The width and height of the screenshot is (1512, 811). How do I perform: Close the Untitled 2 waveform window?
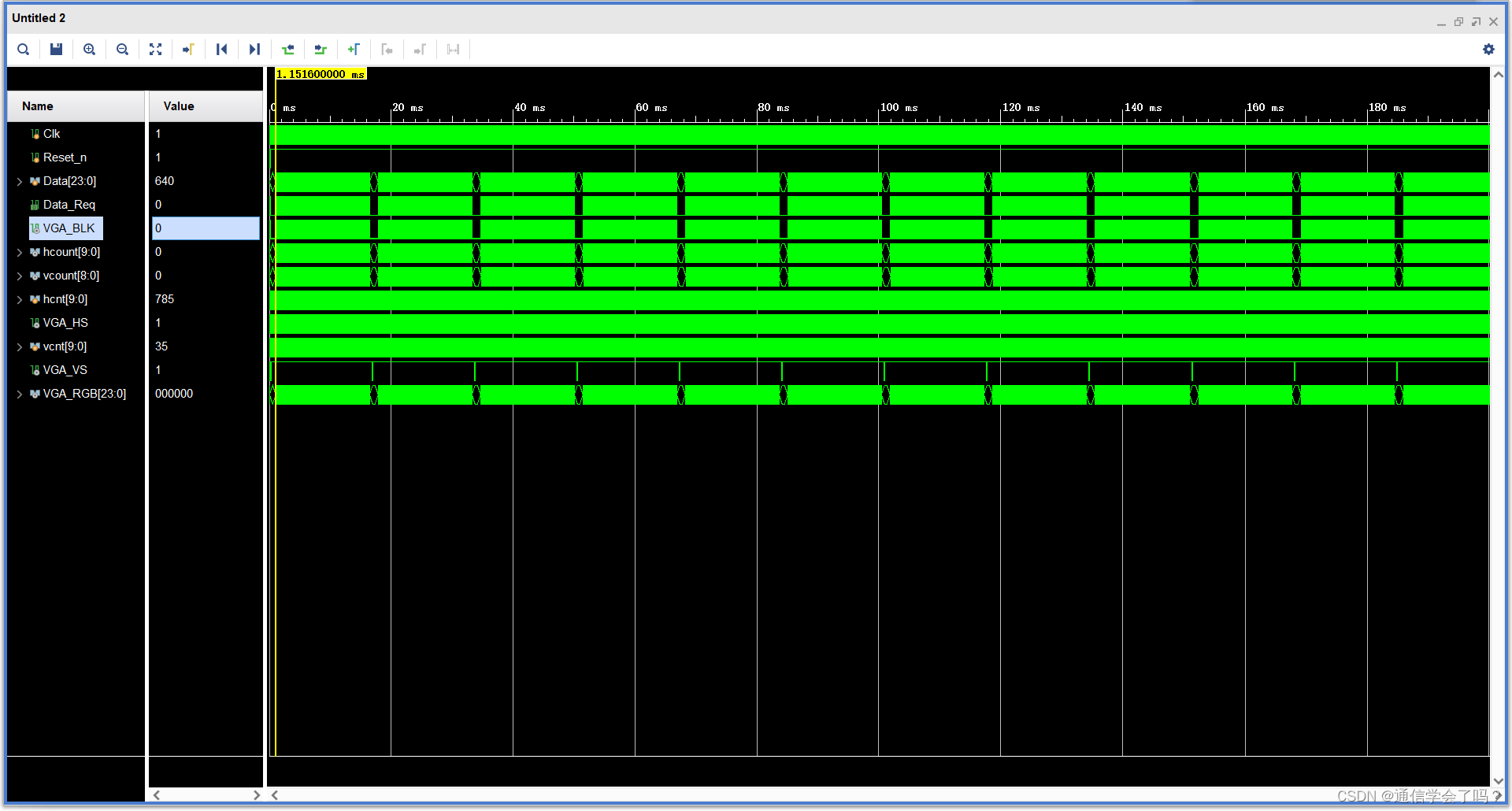coord(1493,22)
